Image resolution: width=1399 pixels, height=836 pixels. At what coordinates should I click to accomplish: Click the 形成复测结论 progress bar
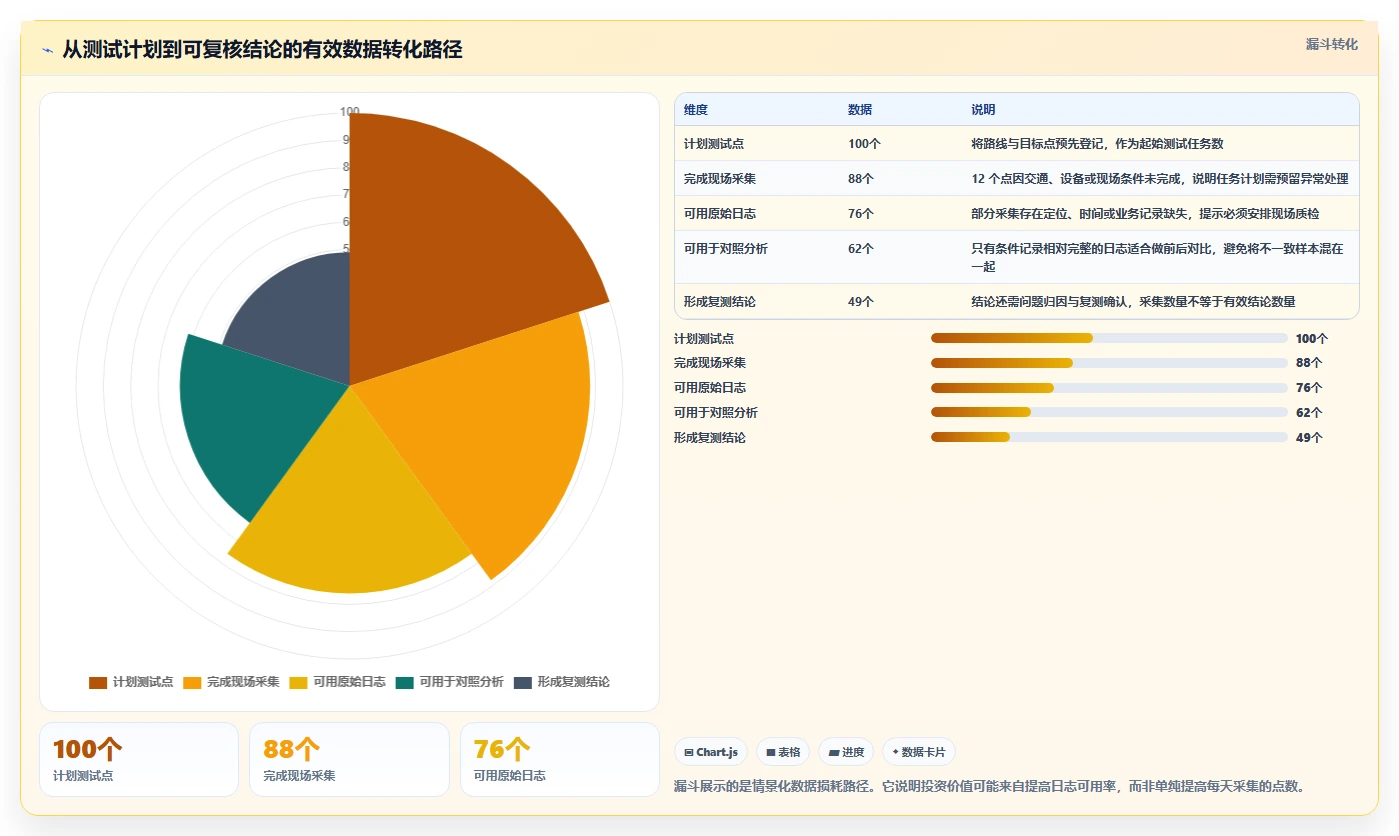click(x=1109, y=437)
